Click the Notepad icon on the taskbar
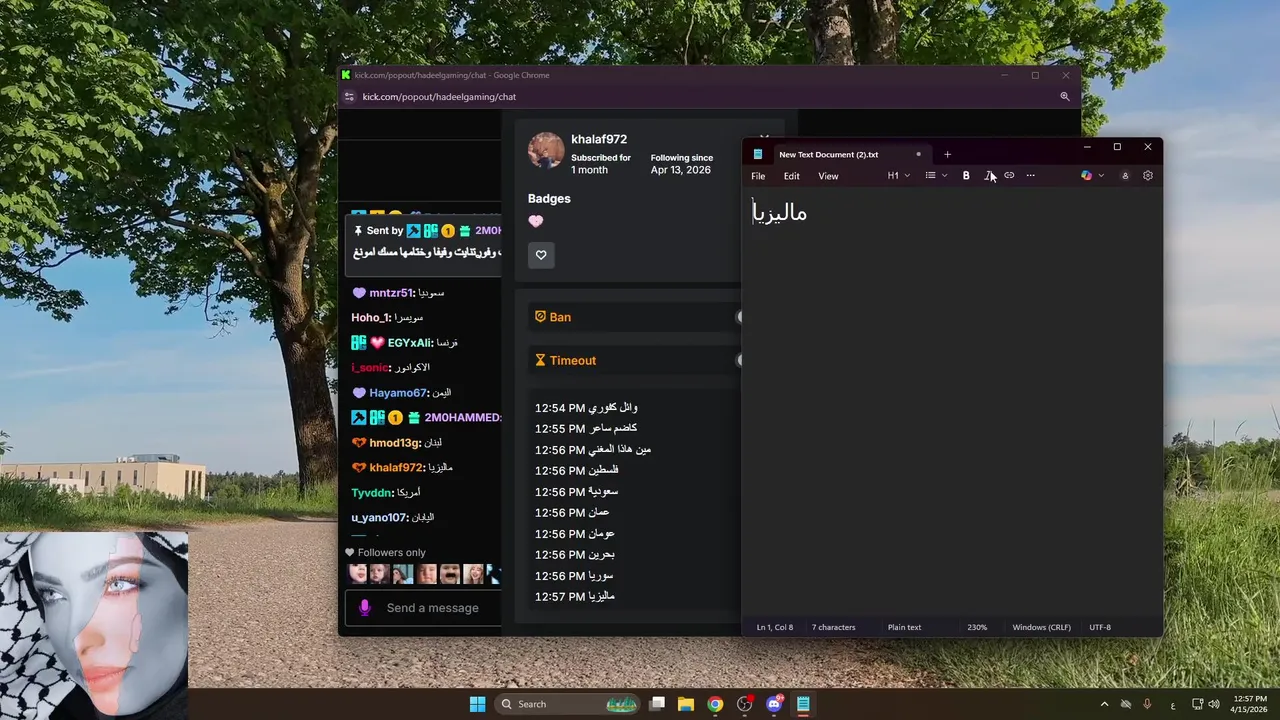 803,704
